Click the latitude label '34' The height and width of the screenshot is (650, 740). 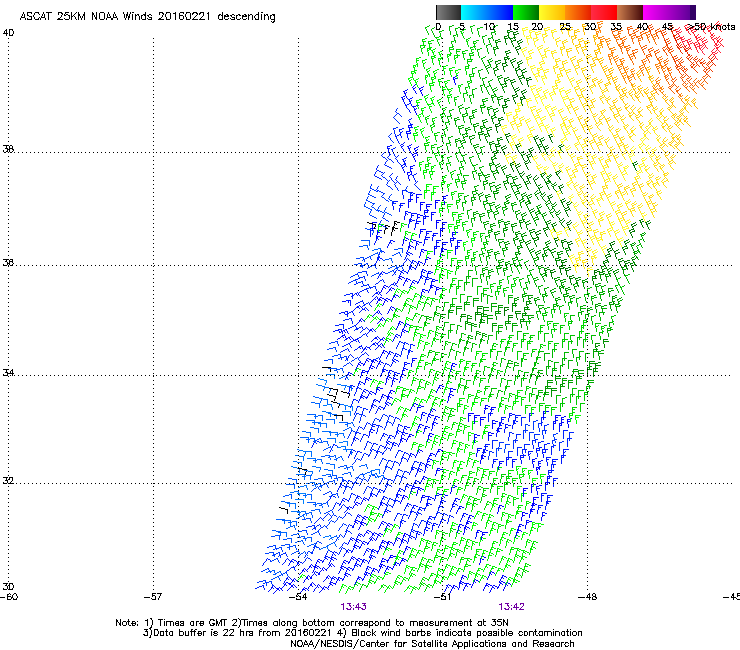pos(8,373)
